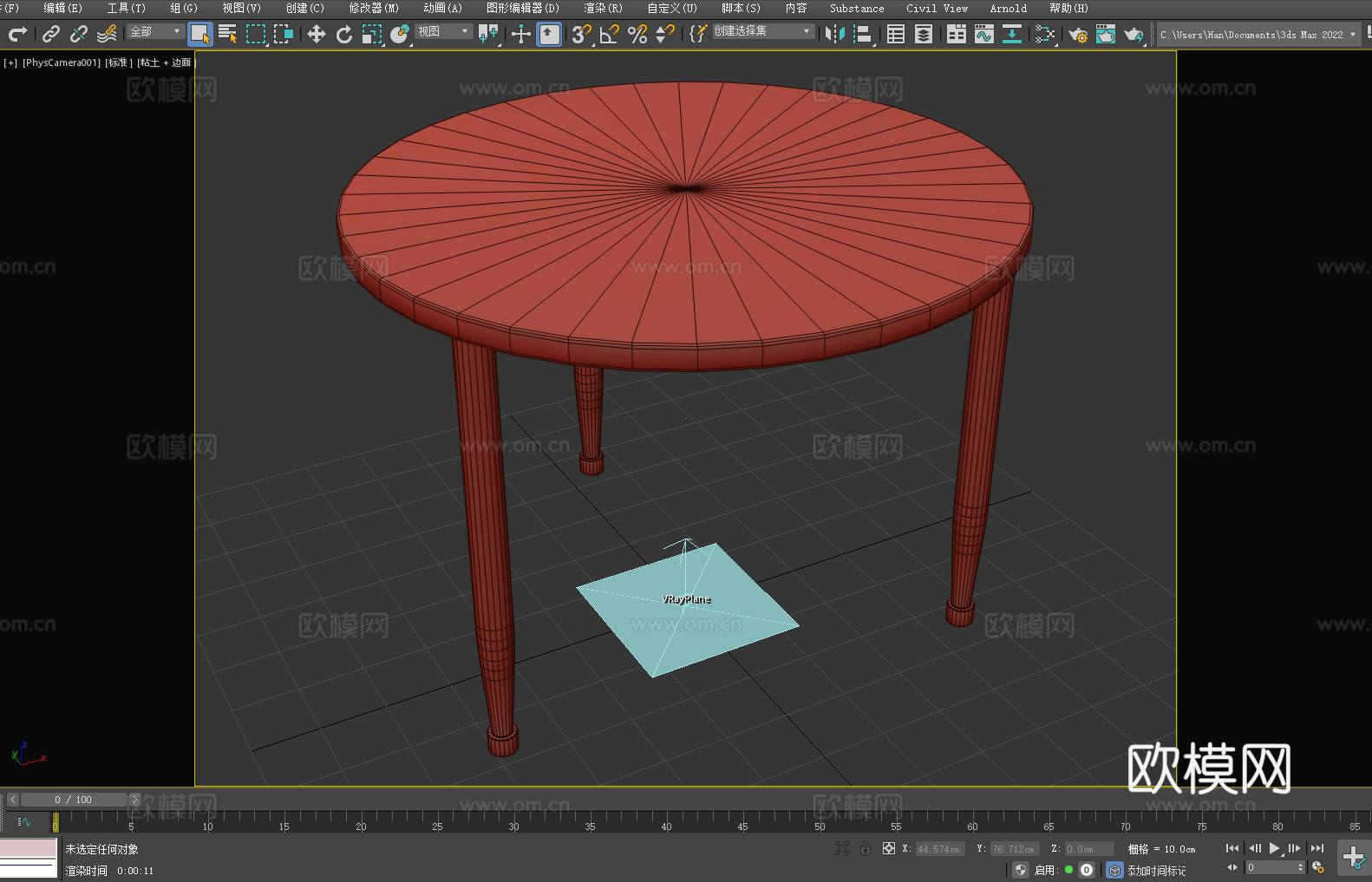Click Set Keys large plus-key button
The height and width of the screenshot is (882, 1372).
(1355, 857)
